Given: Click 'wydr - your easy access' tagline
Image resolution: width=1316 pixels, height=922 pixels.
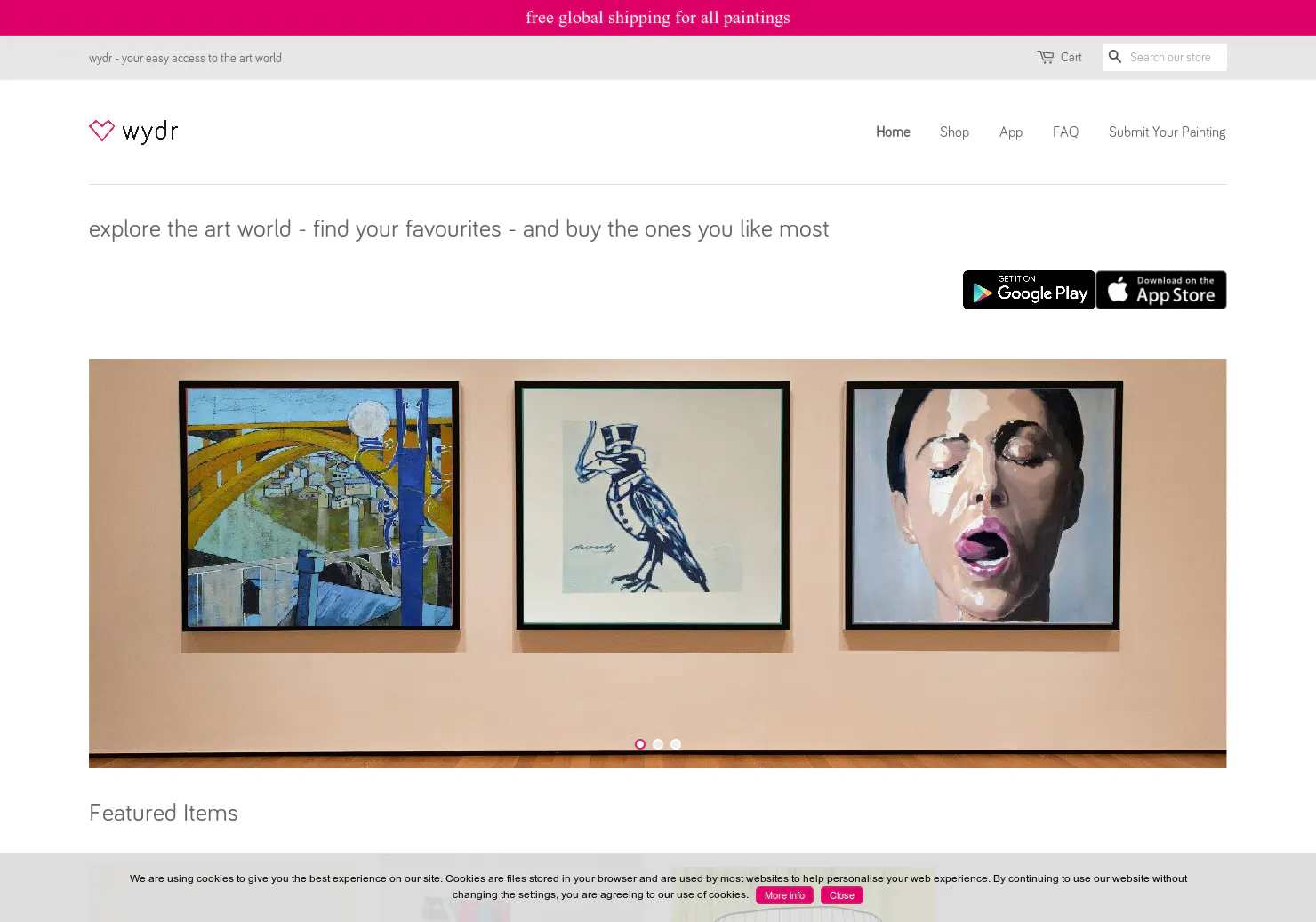Looking at the screenshot, I should (185, 59).
